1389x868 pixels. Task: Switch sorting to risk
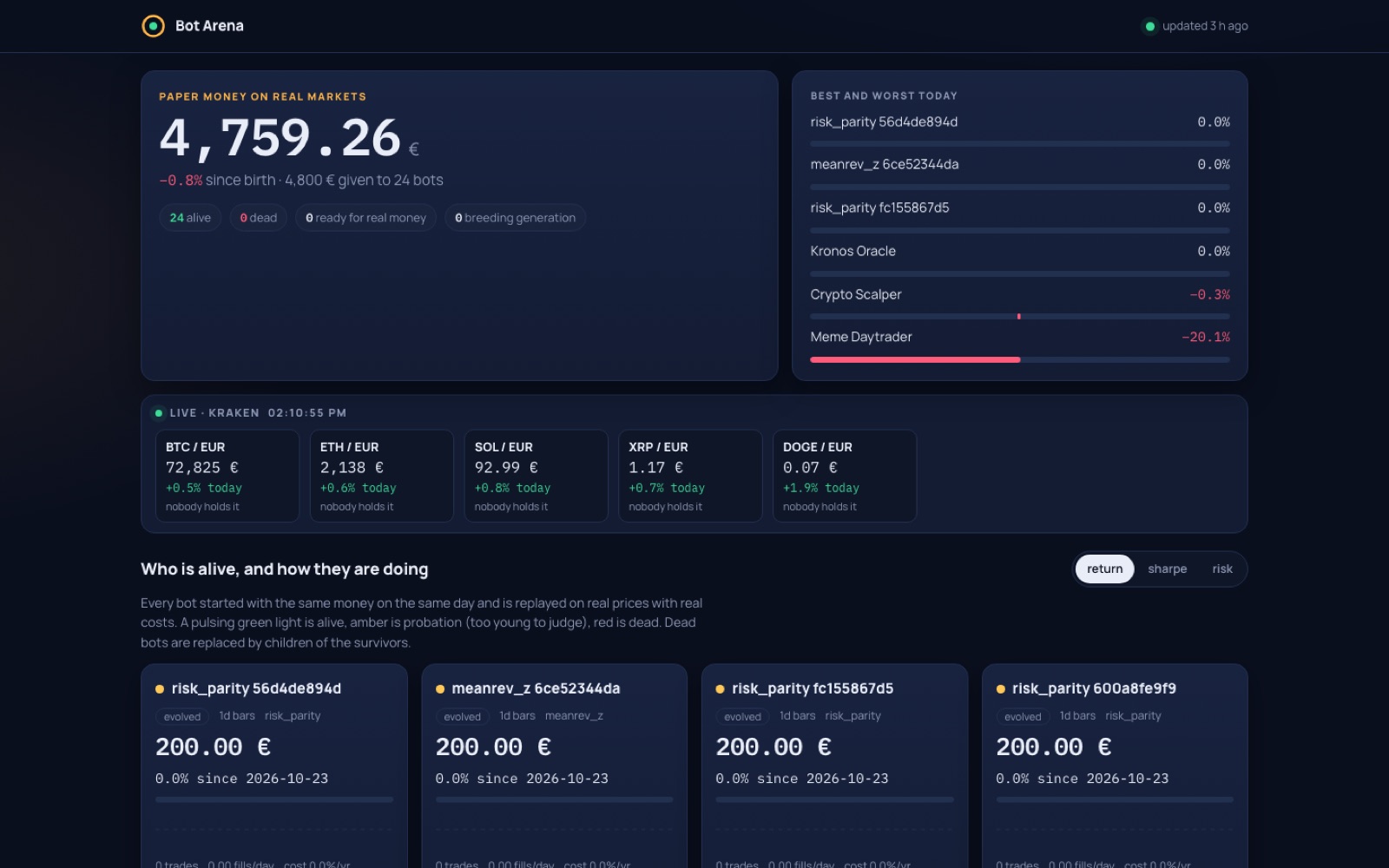tap(1222, 569)
